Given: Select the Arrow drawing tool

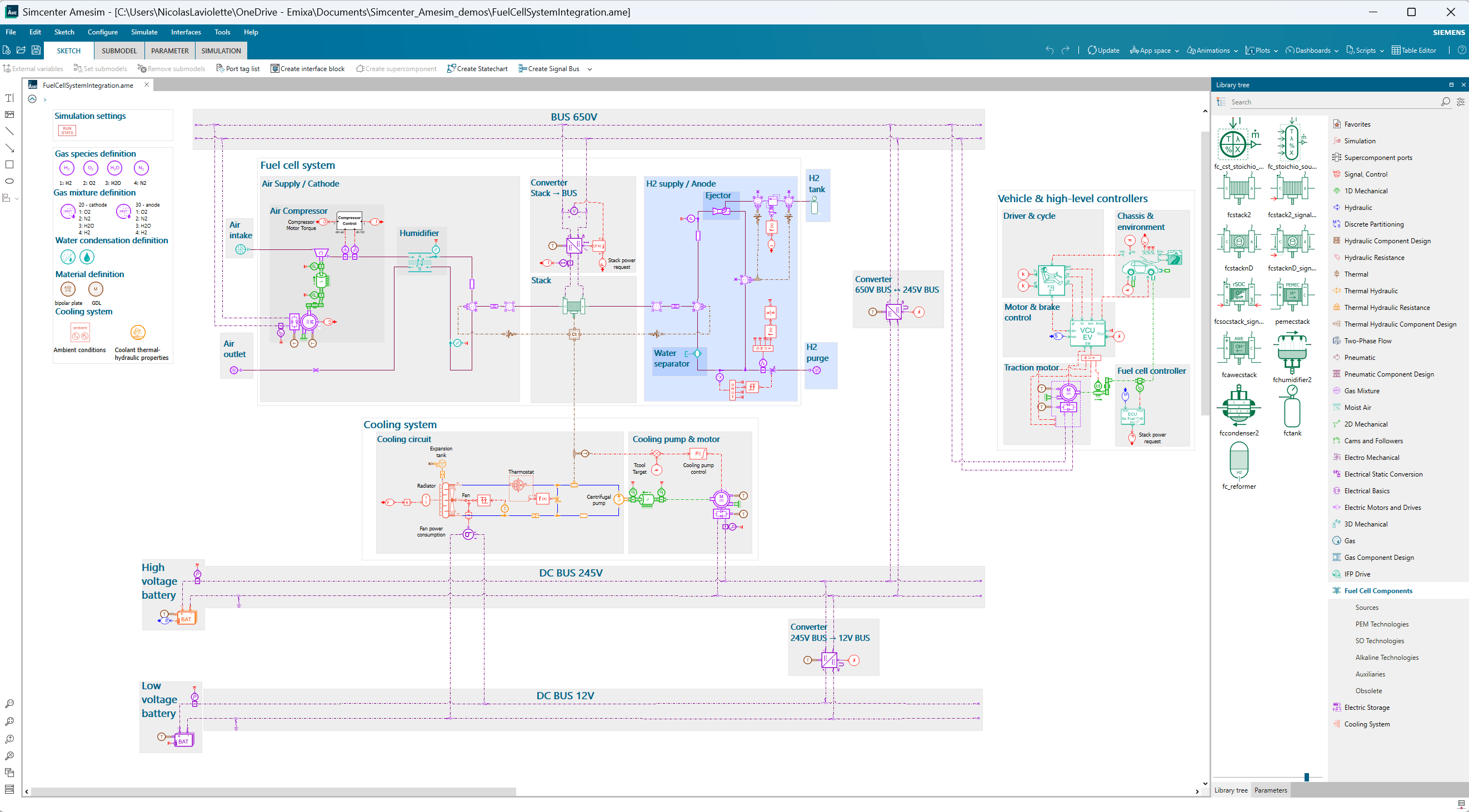Looking at the screenshot, I should pyautogui.click(x=9, y=148).
